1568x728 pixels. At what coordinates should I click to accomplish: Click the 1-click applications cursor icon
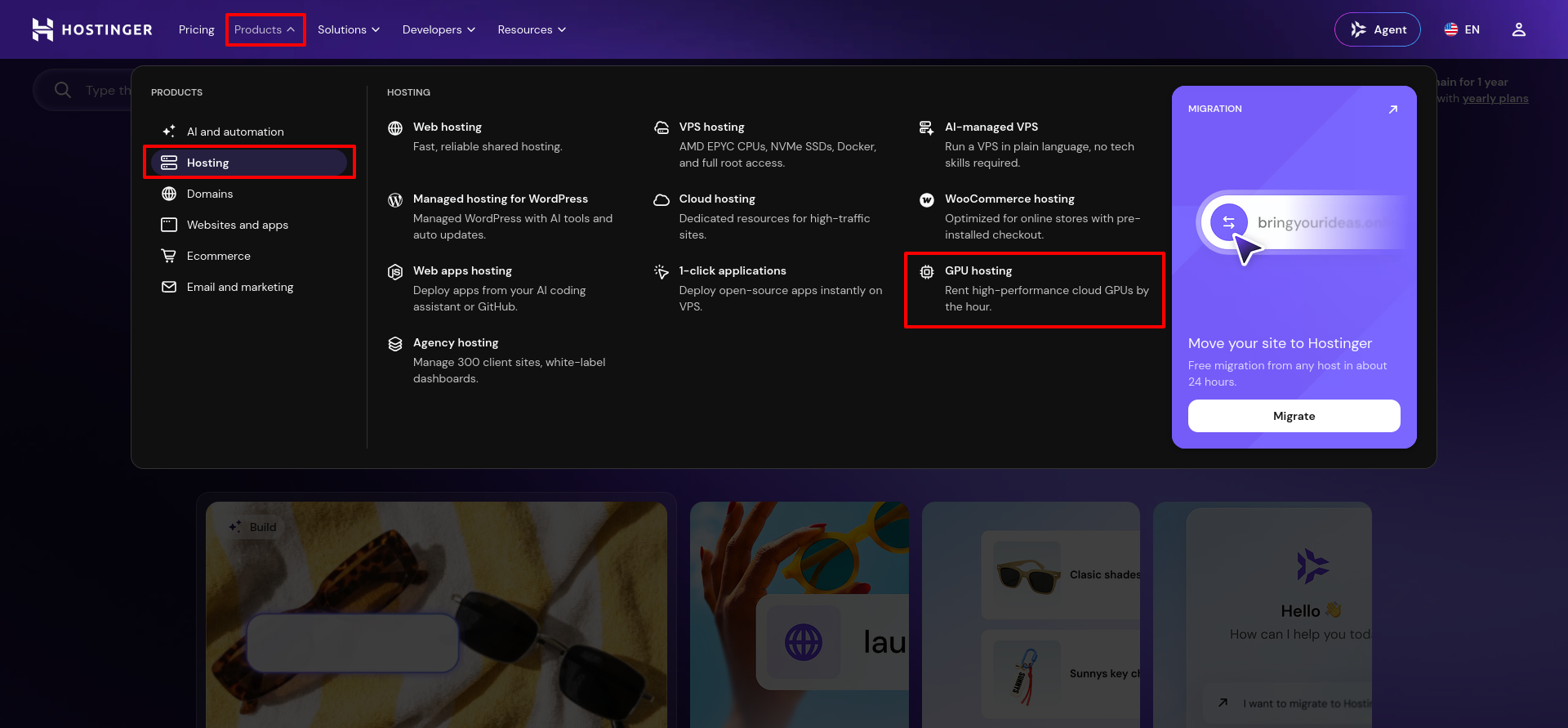(x=661, y=272)
